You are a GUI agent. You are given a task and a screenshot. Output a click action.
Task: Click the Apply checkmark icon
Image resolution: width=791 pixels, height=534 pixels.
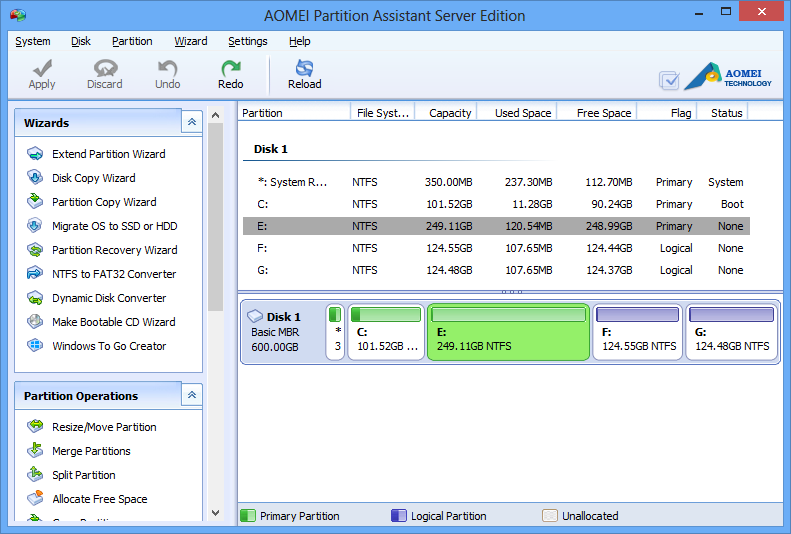42,68
